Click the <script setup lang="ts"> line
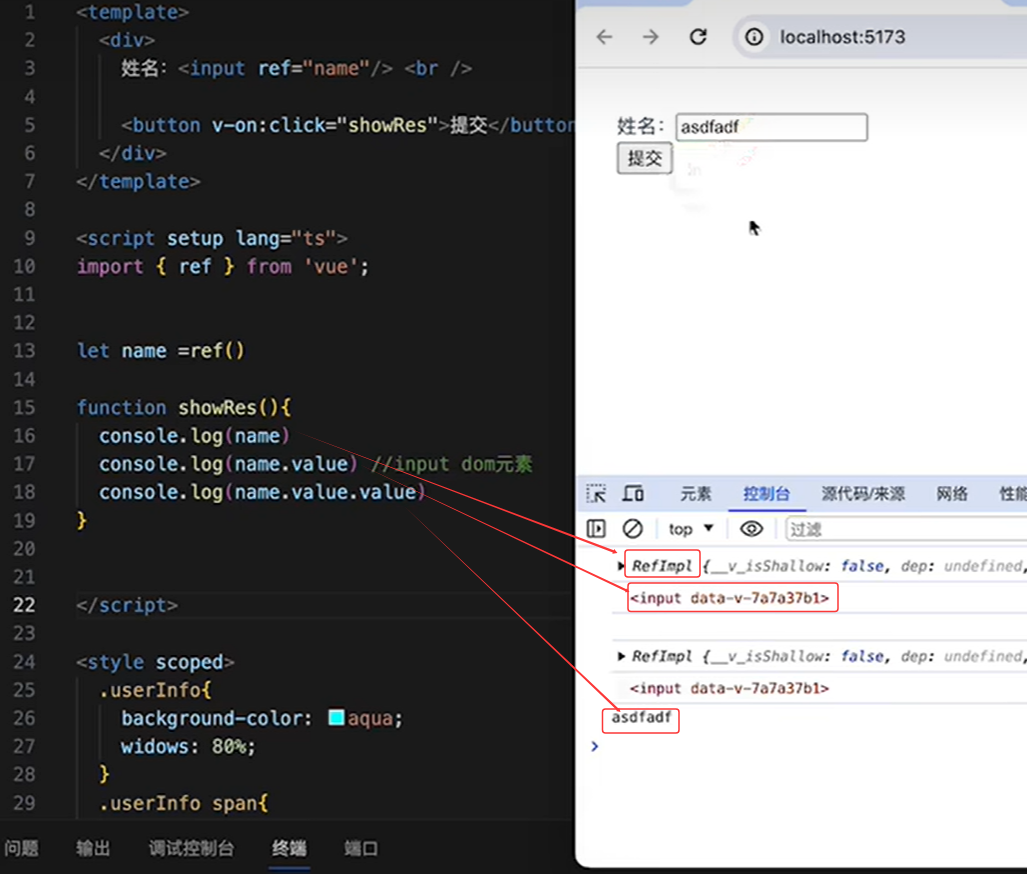This screenshot has height=874, width=1027. [x=212, y=238]
